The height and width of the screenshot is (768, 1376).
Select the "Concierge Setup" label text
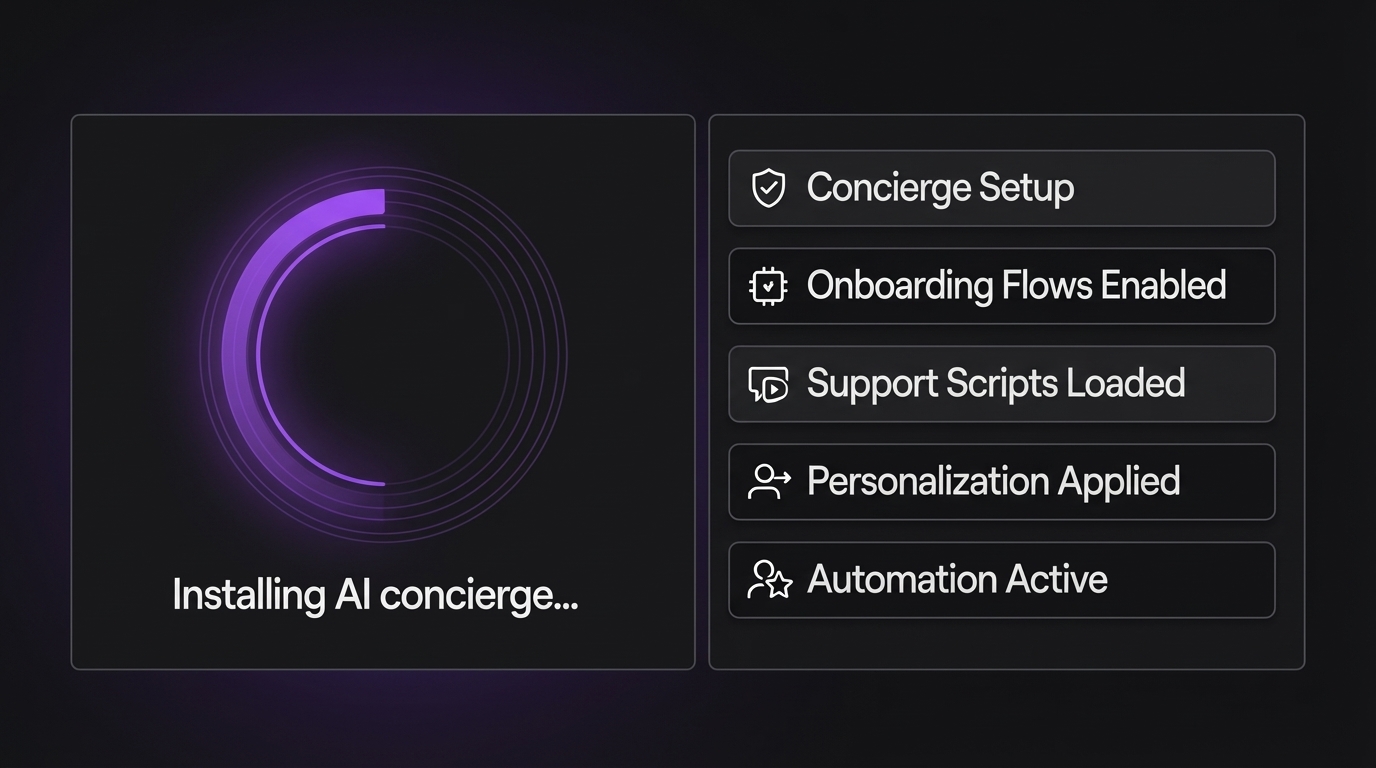pos(940,188)
